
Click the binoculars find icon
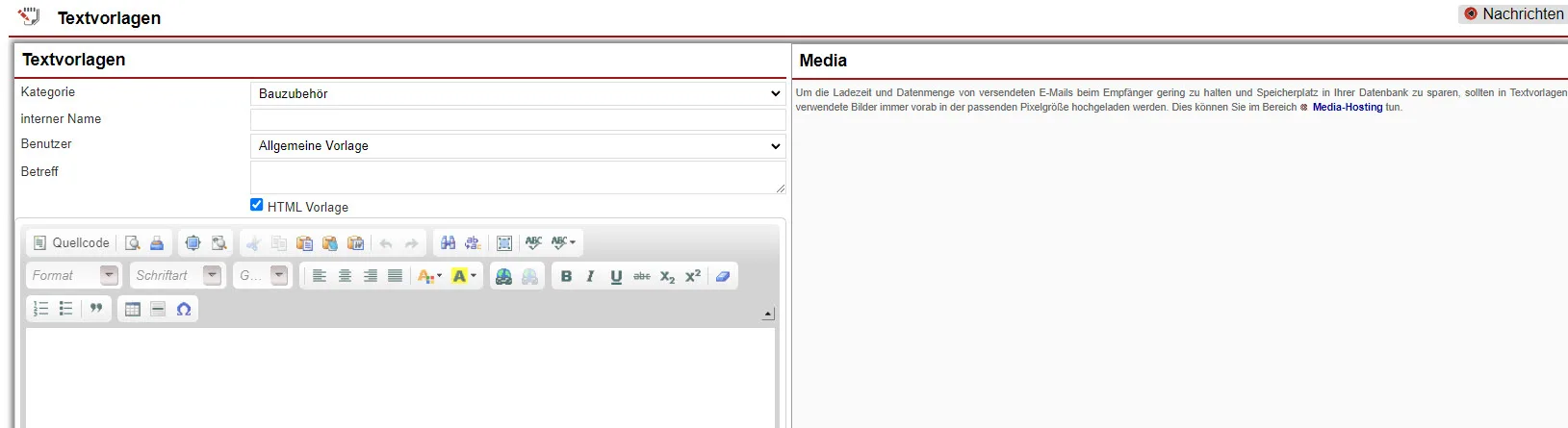[448, 243]
